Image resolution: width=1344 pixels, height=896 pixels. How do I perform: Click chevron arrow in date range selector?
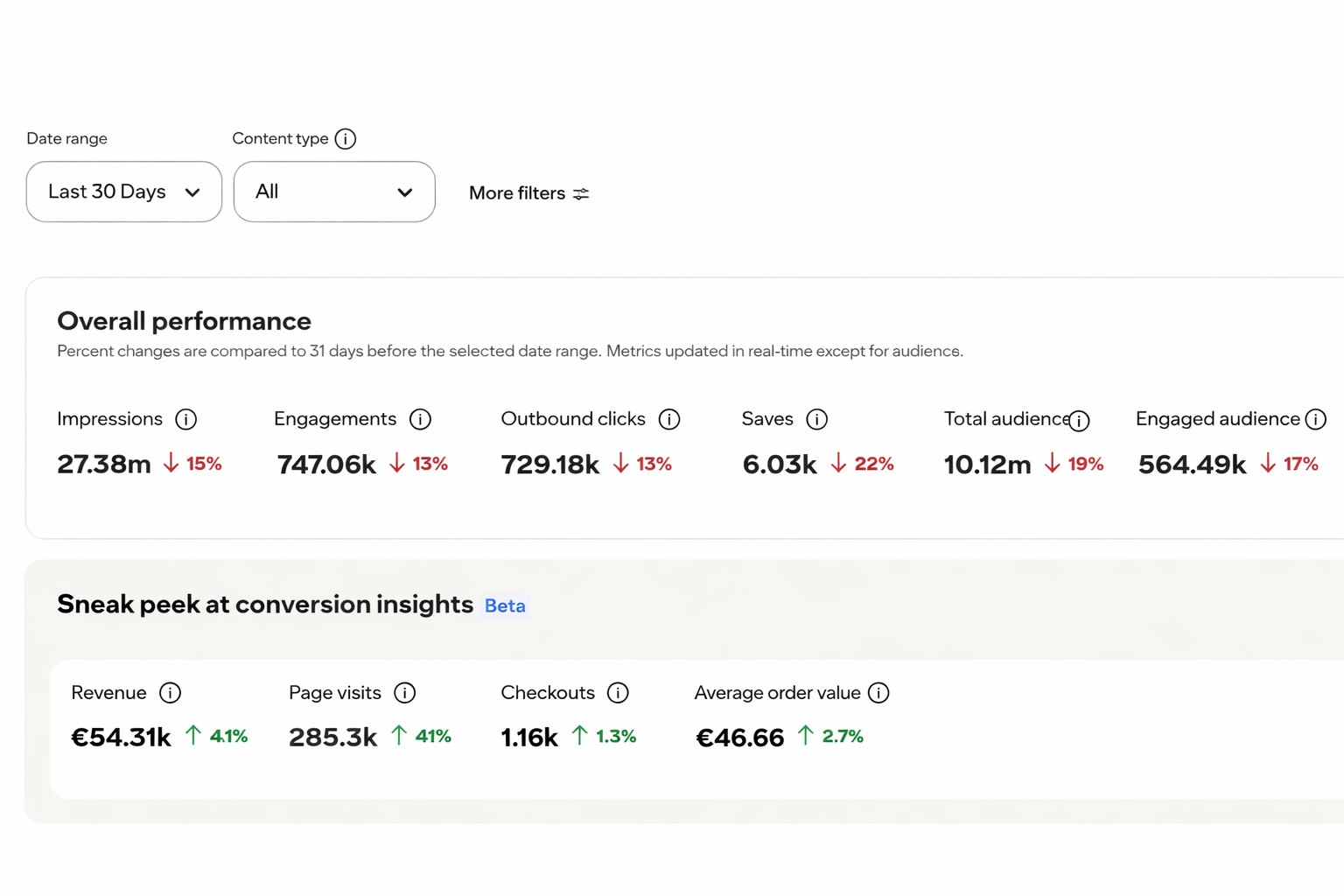click(x=192, y=192)
